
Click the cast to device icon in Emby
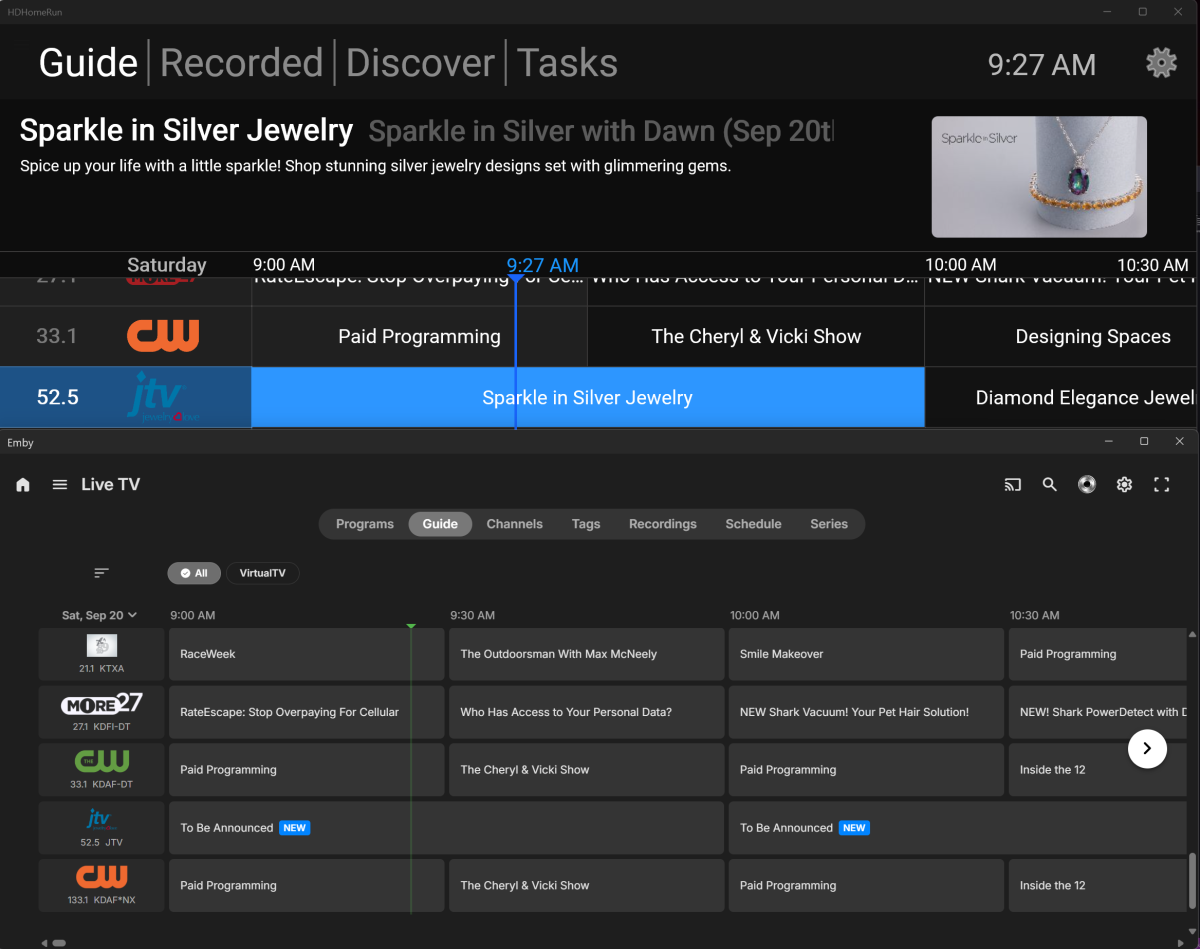point(1013,485)
